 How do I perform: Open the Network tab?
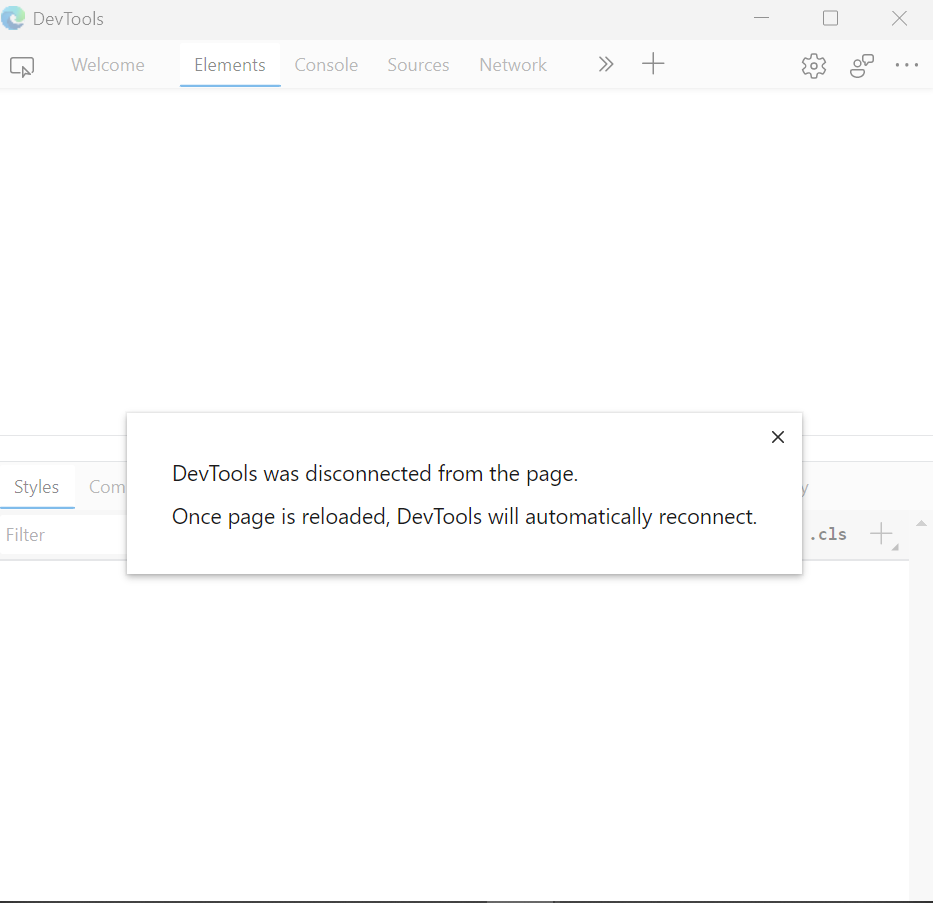[x=513, y=65]
